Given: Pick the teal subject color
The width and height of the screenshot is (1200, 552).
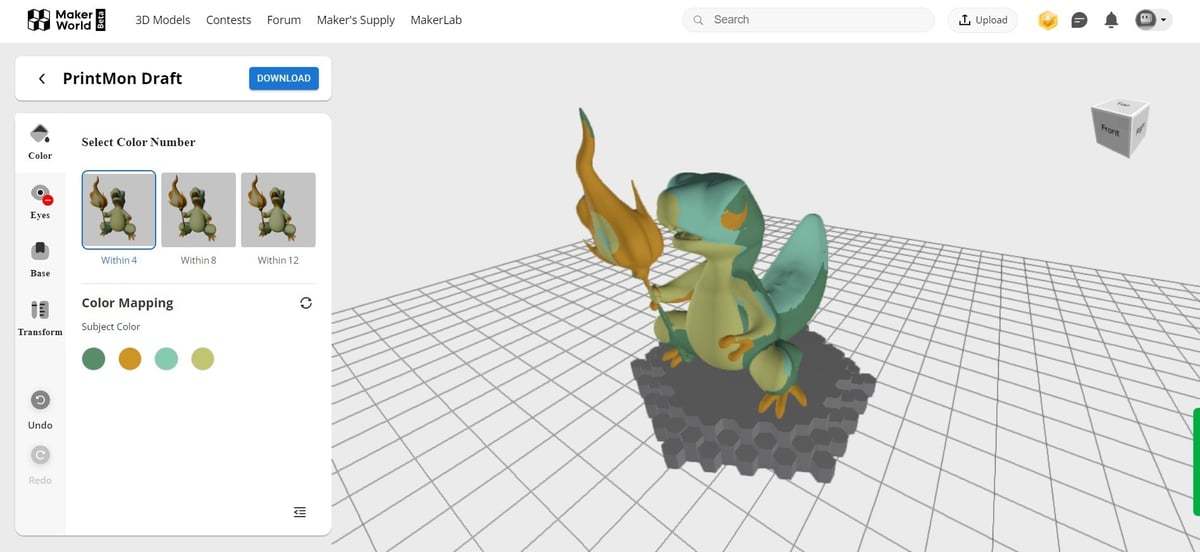Looking at the screenshot, I should (166, 359).
